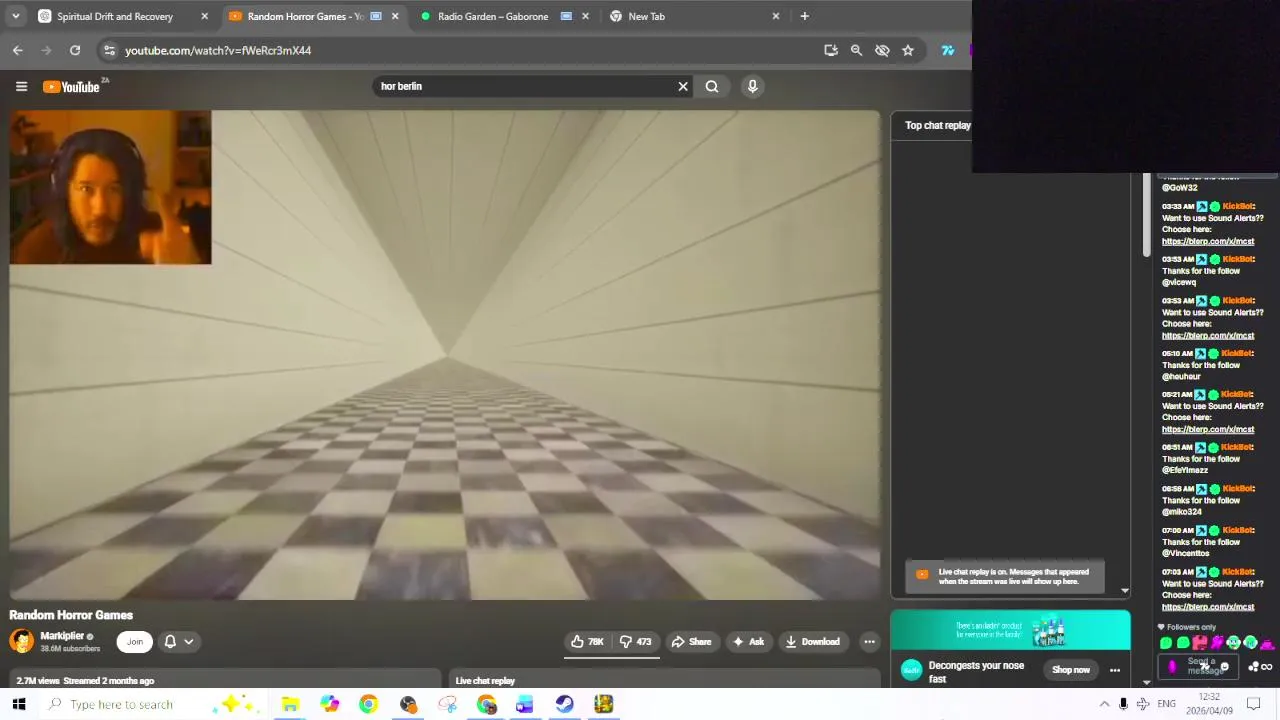Click the Join membership button
The height and width of the screenshot is (720, 1280).
[135, 642]
